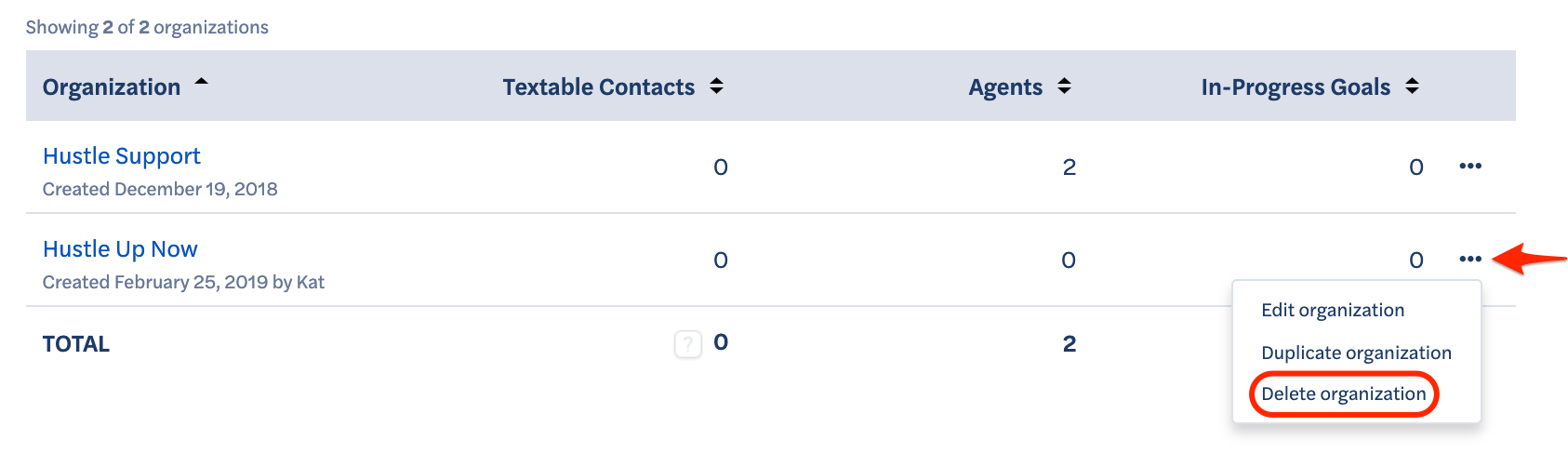Click the Created February 25, 2019 by Kat text
The image size is (1568, 467).
tap(183, 282)
